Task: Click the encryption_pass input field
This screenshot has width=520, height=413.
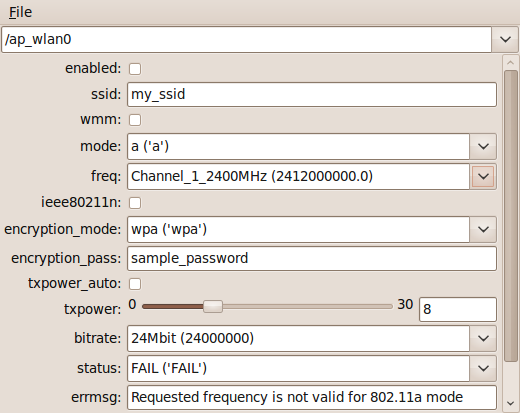Action: tap(312, 258)
